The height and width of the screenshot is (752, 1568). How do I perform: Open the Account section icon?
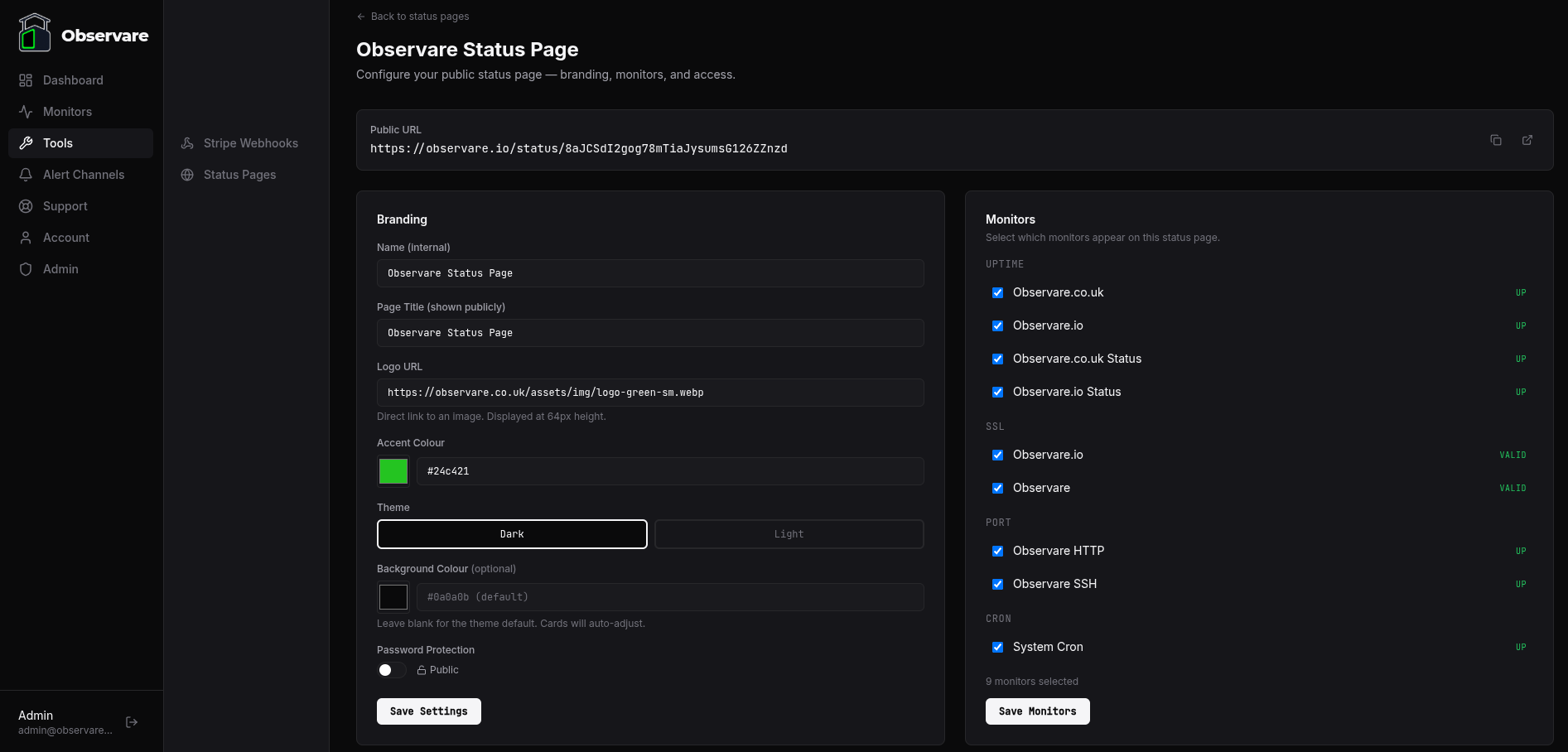tap(26, 237)
